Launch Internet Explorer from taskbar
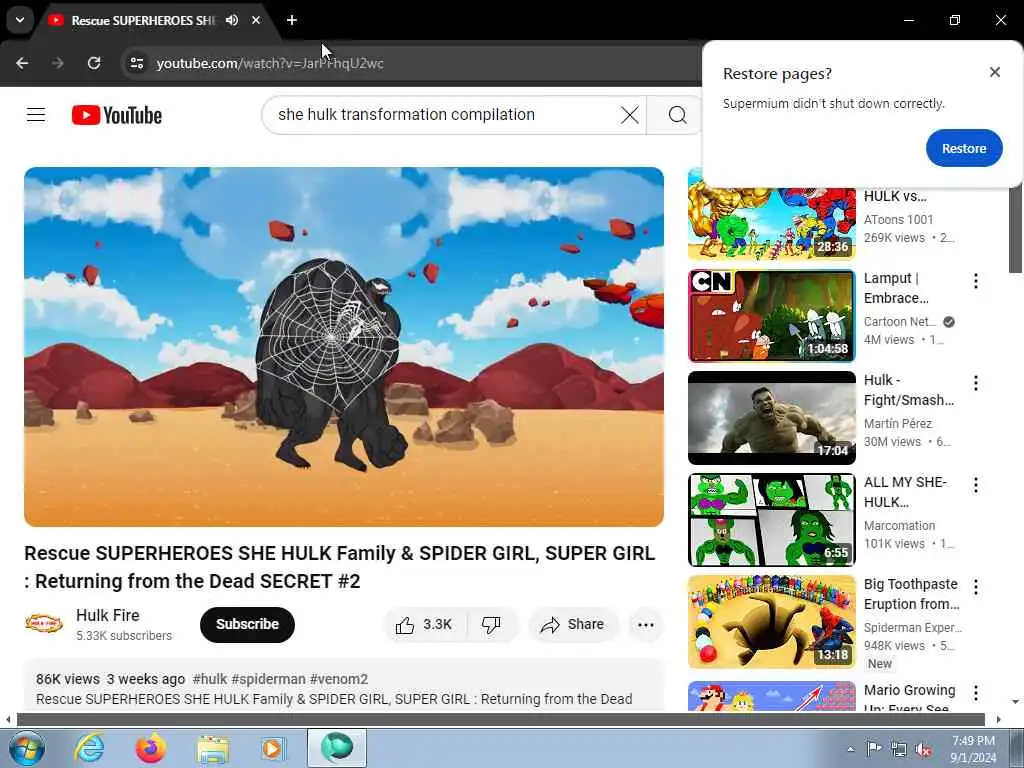This screenshot has width=1024, height=768. tap(89, 748)
